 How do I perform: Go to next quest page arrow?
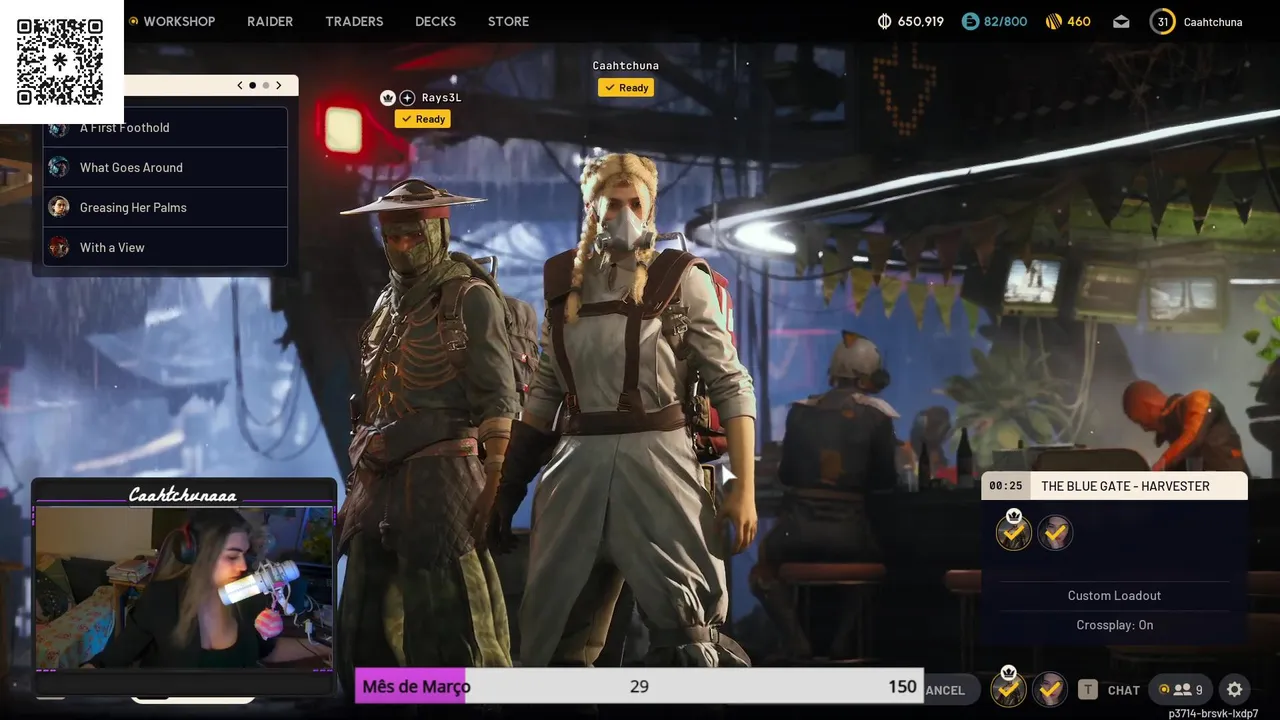pos(279,86)
